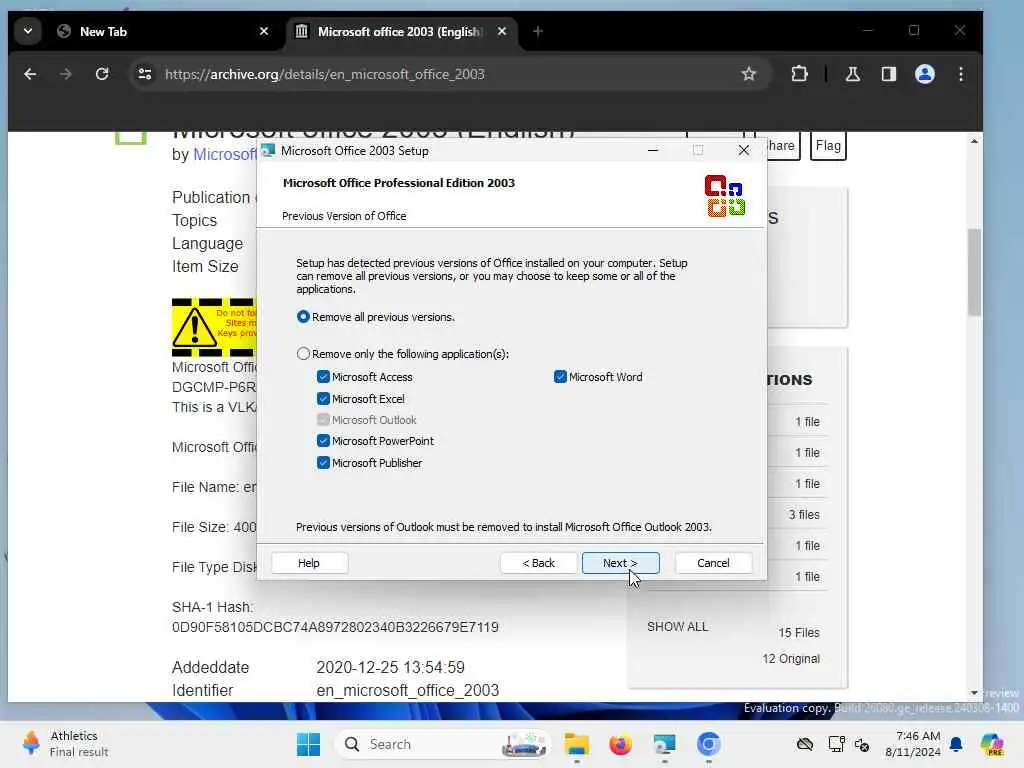The image size is (1024, 768).
Task: Open the Windows Start menu
Action: 308,744
